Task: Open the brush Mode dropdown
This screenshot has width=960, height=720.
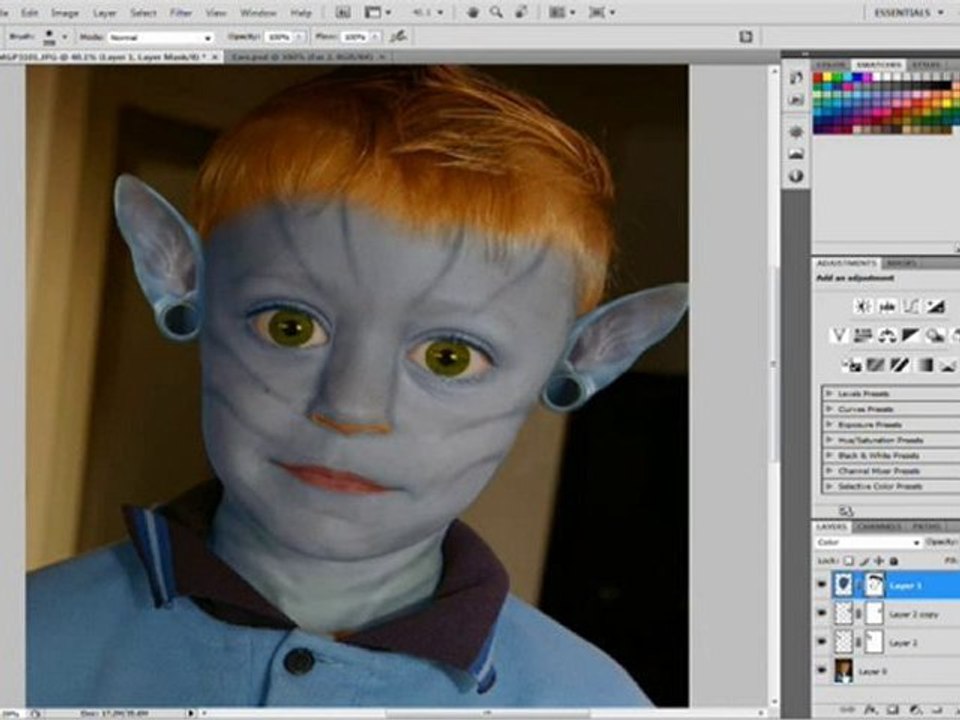Action: point(160,37)
